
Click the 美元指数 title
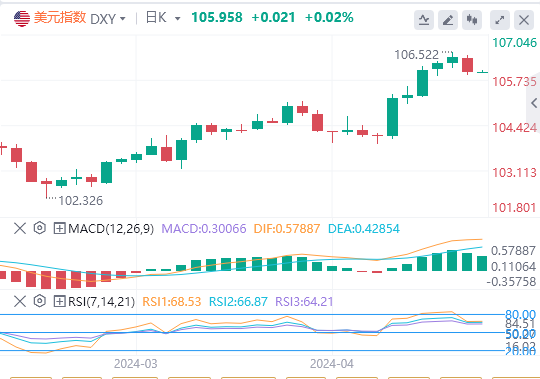[60, 17]
